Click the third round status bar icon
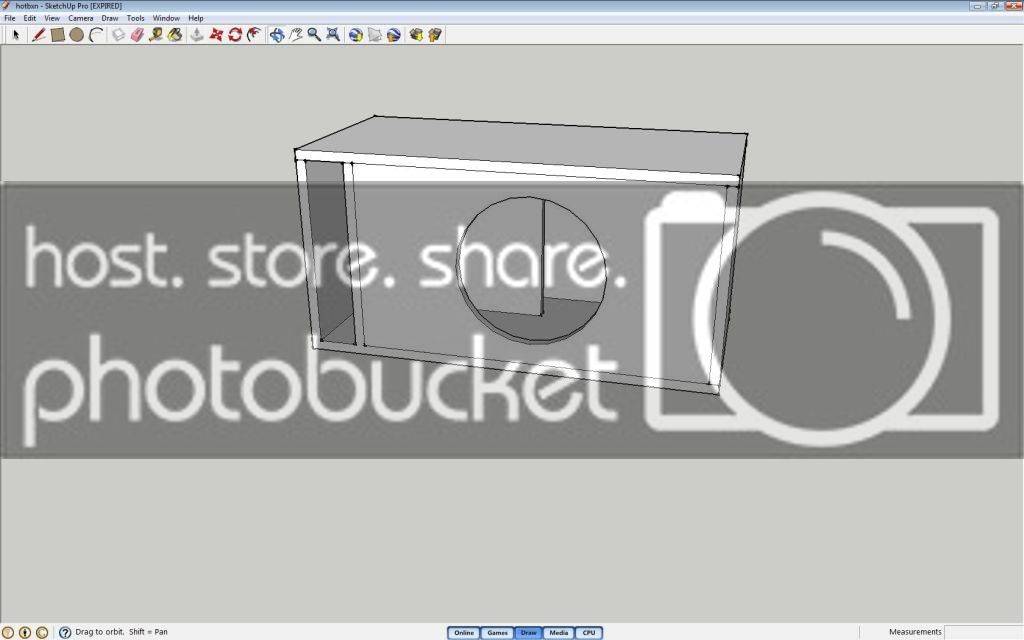The image size is (1024, 640). [42, 632]
